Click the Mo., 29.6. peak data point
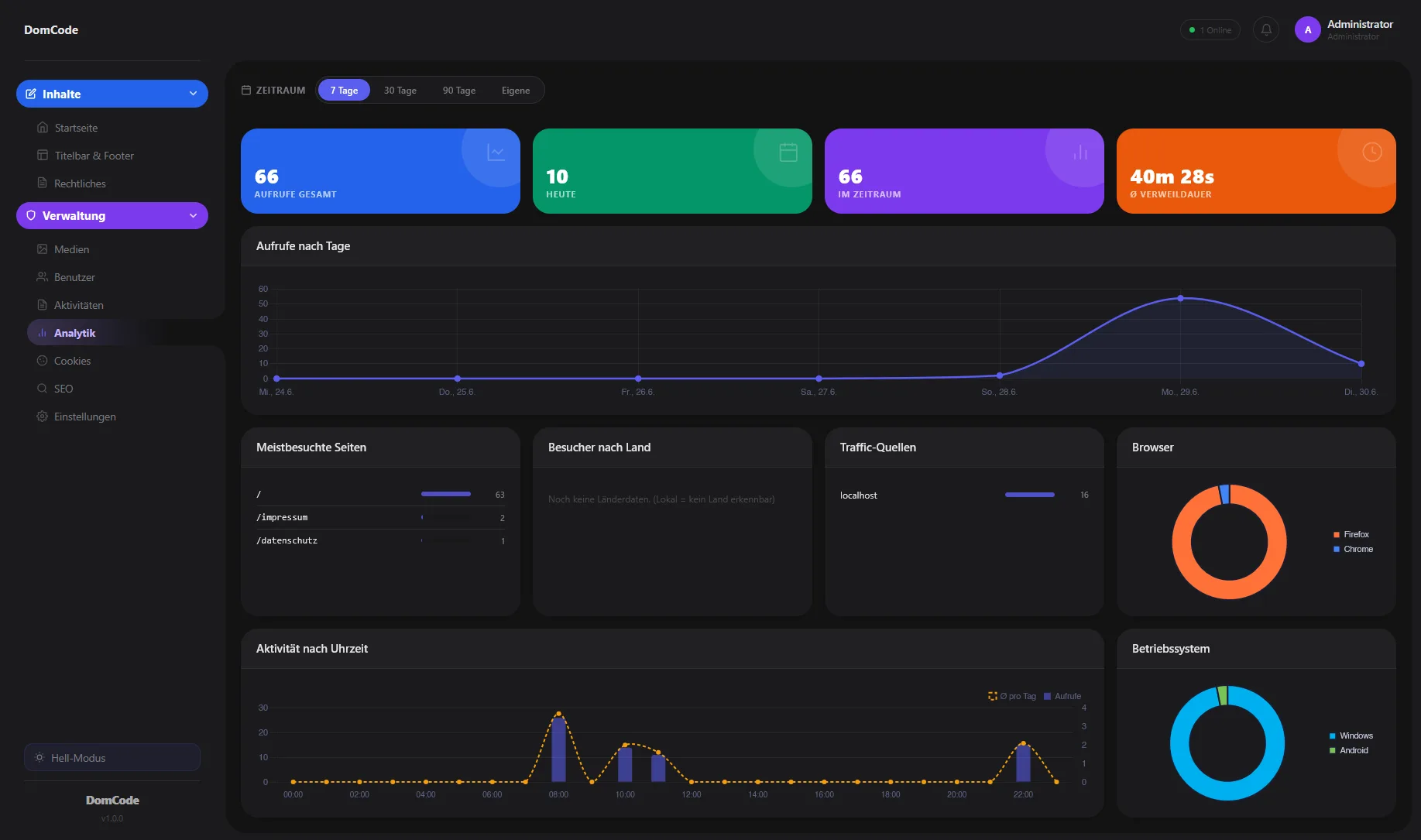This screenshot has height=840, width=1421. point(1180,298)
